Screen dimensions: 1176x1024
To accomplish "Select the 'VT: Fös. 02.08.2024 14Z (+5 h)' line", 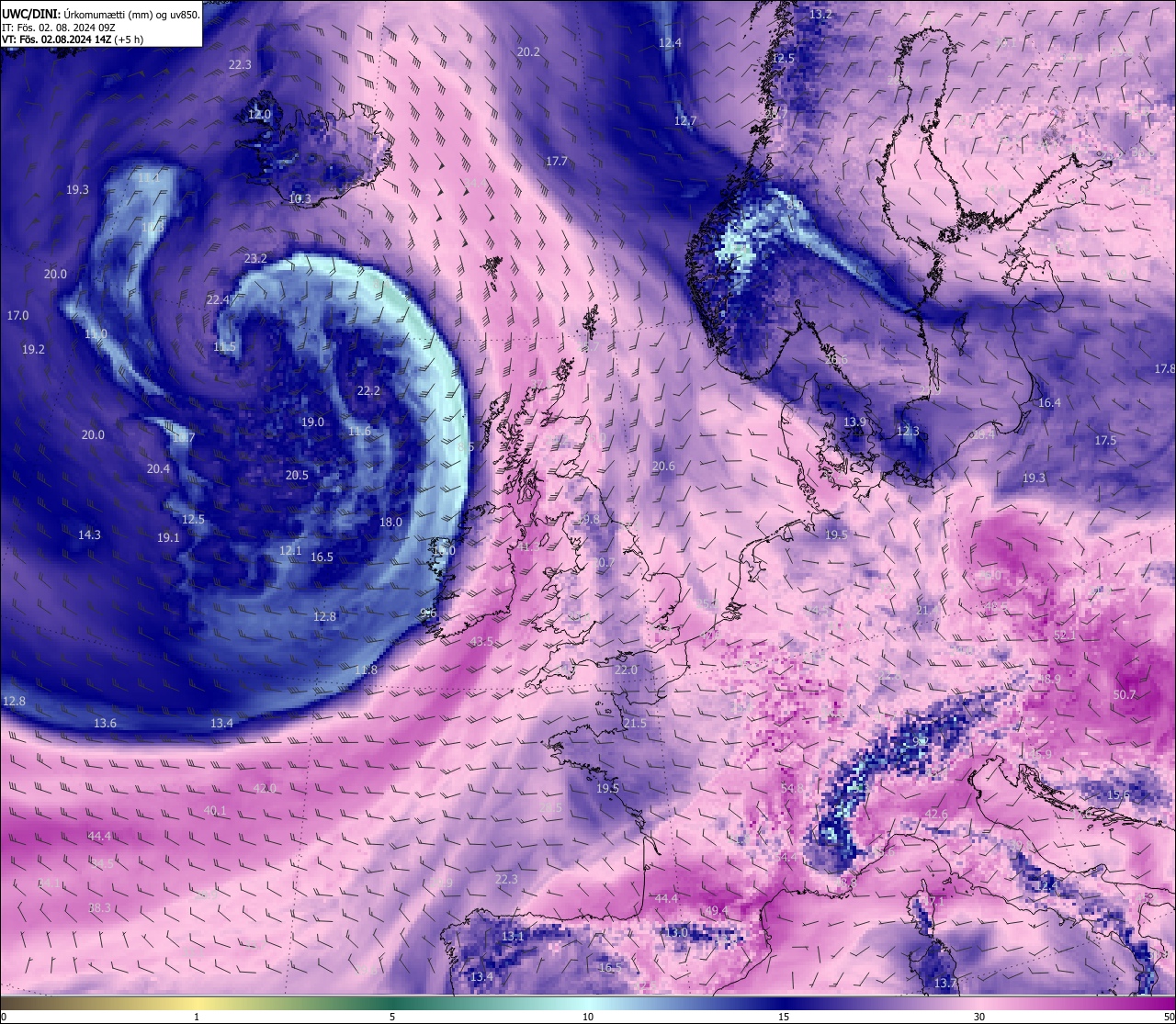I will coord(72,39).
